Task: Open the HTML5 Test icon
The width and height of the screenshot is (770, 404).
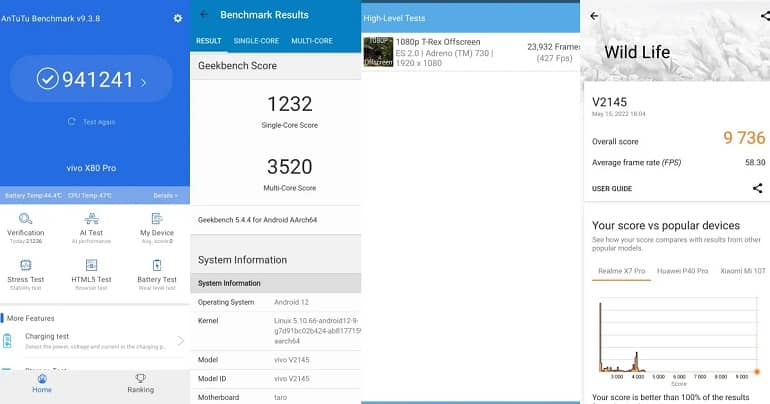Action: click(x=91, y=265)
